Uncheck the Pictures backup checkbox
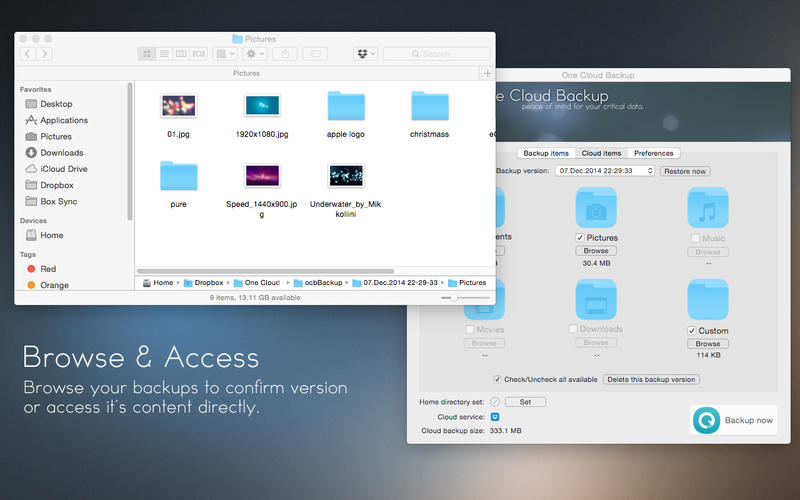 [580, 237]
